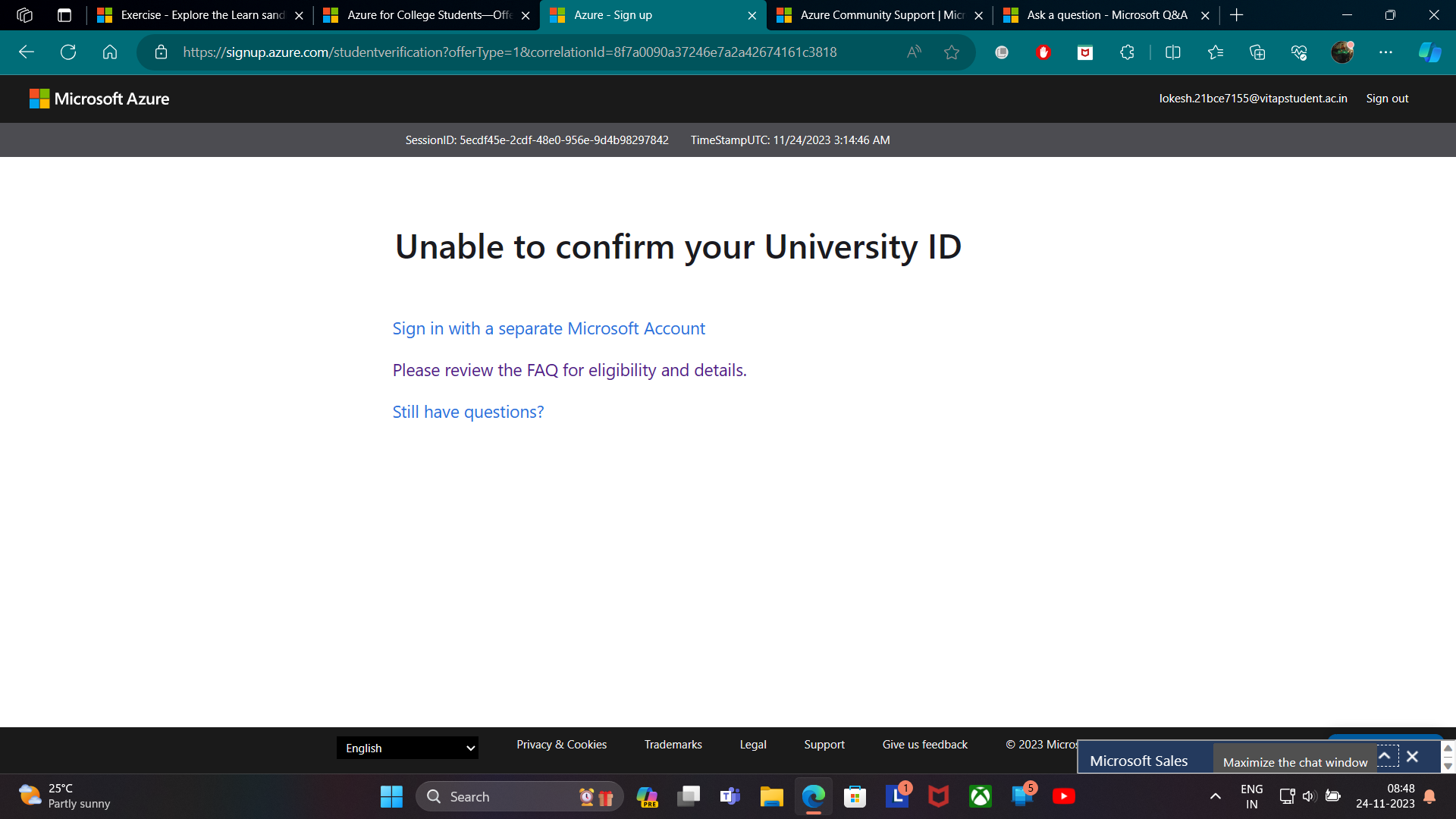Open the gray circle extension icon
1456x819 pixels.
(1002, 52)
